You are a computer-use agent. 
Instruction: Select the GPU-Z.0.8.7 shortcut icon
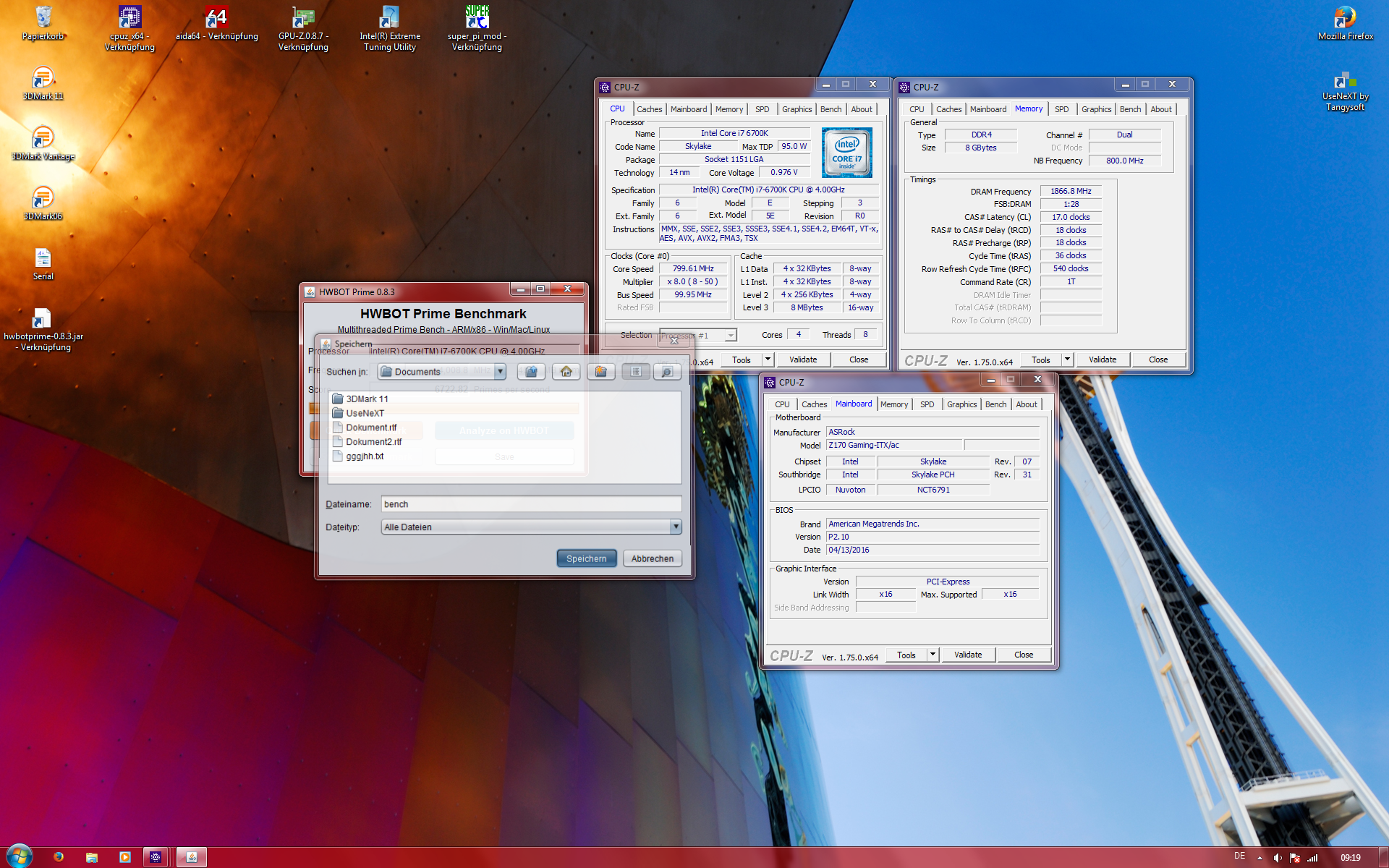tap(303, 27)
